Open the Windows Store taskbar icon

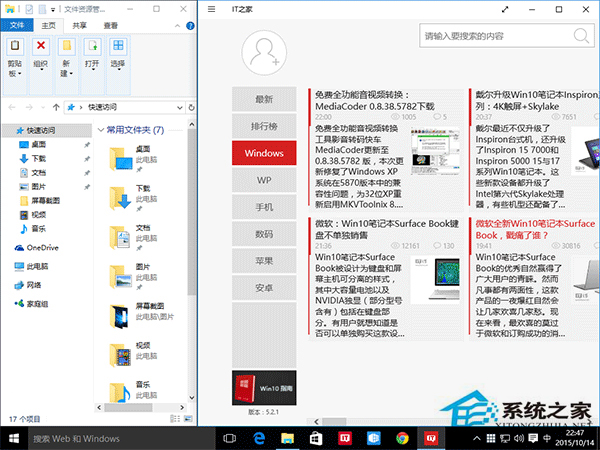coord(316,439)
